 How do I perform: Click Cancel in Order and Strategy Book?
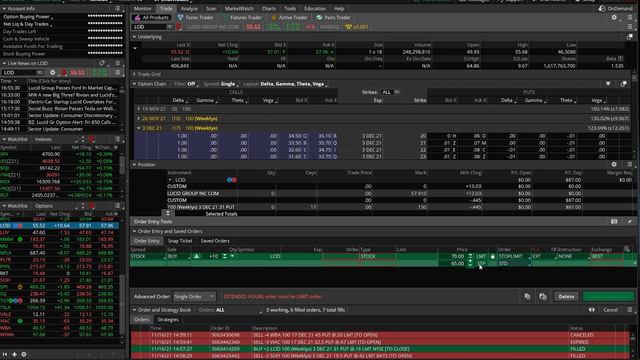pyautogui.click(x=610, y=310)
